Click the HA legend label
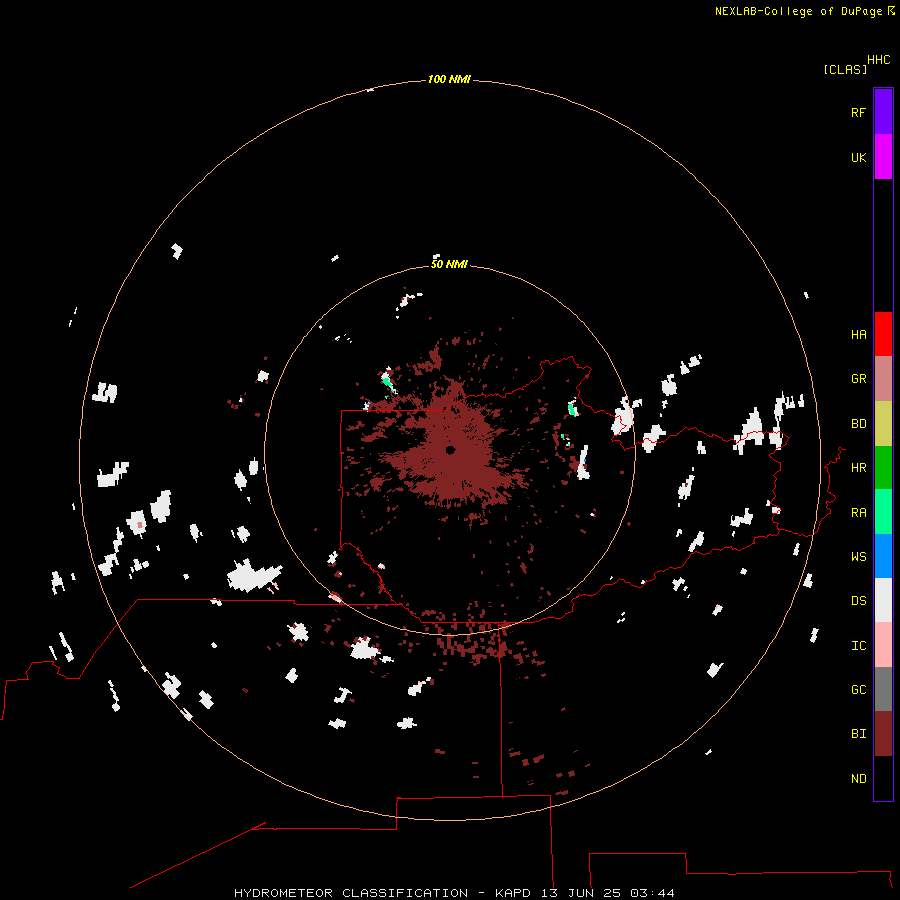The height and width of the screenshot is (900, 900). click(x=858, y=335)
